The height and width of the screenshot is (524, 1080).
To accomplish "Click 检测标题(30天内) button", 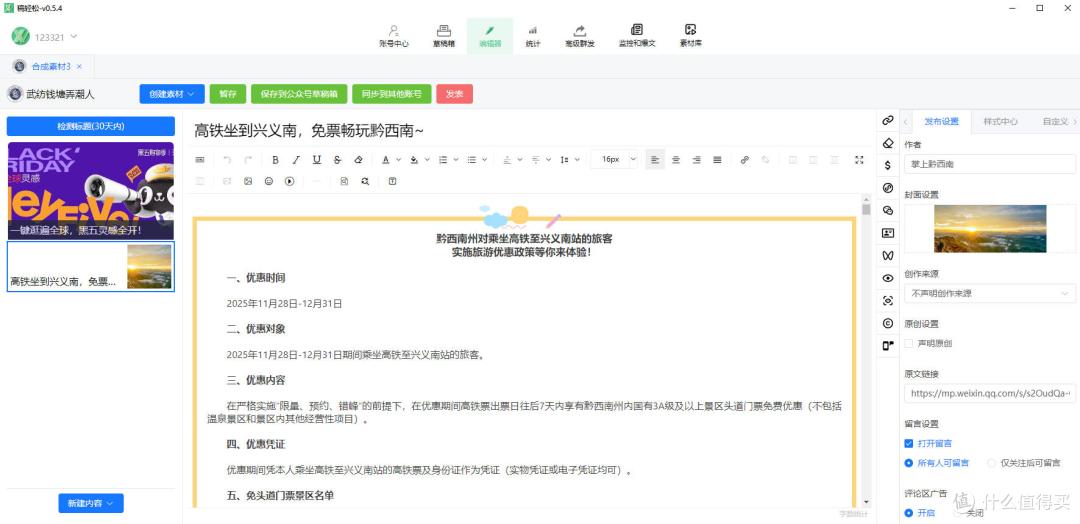I will point(91,126).
